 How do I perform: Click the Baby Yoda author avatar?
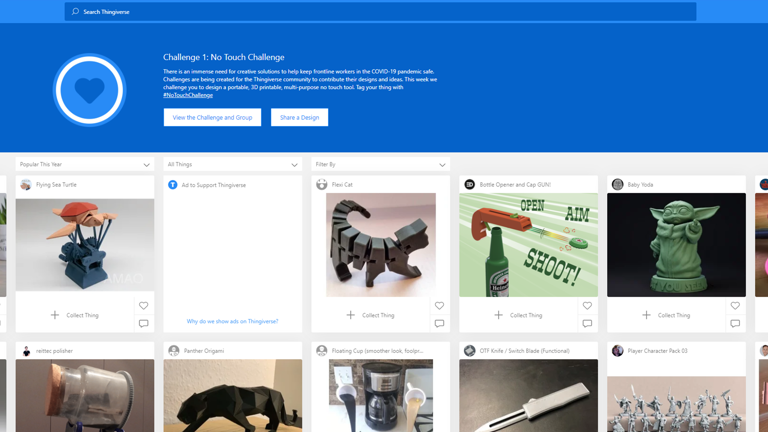click(x=617, y=185)
